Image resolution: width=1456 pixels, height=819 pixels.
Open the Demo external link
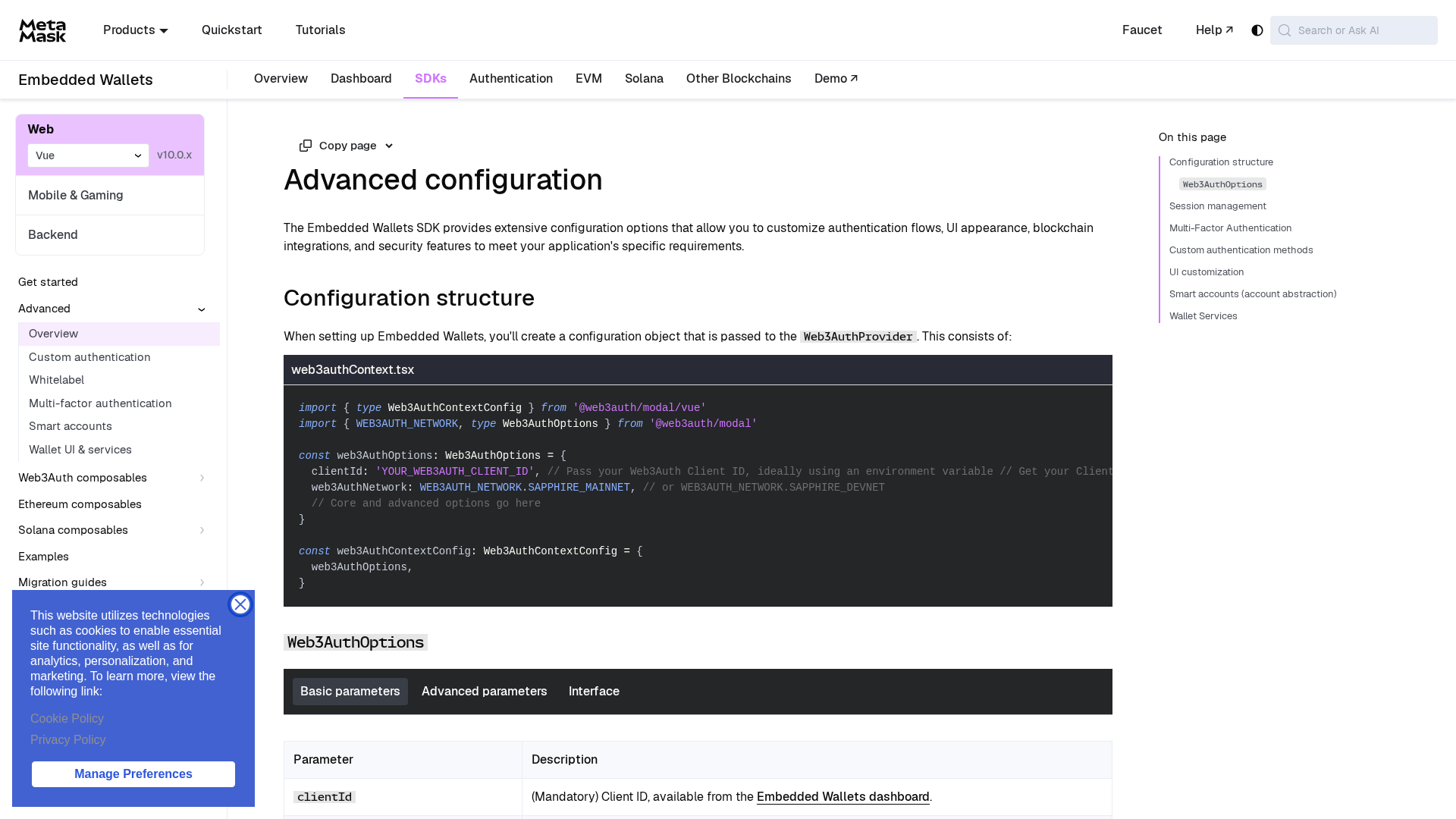(x=836, y=79)
